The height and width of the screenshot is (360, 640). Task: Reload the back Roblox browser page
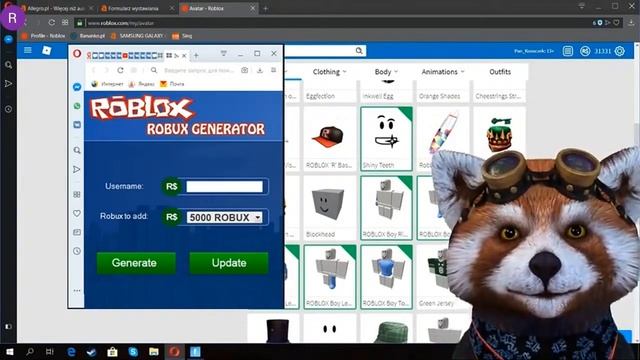tap(51, 22)
